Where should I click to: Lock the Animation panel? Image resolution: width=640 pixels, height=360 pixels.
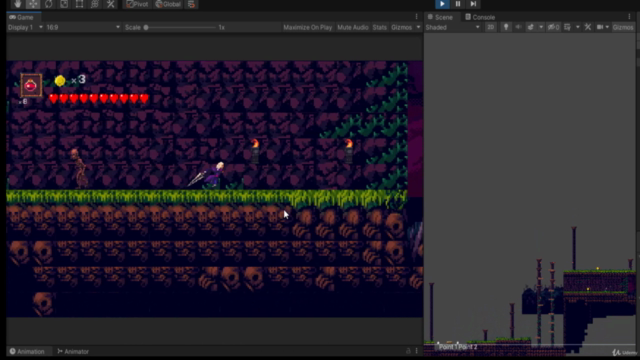coord(408,351)
